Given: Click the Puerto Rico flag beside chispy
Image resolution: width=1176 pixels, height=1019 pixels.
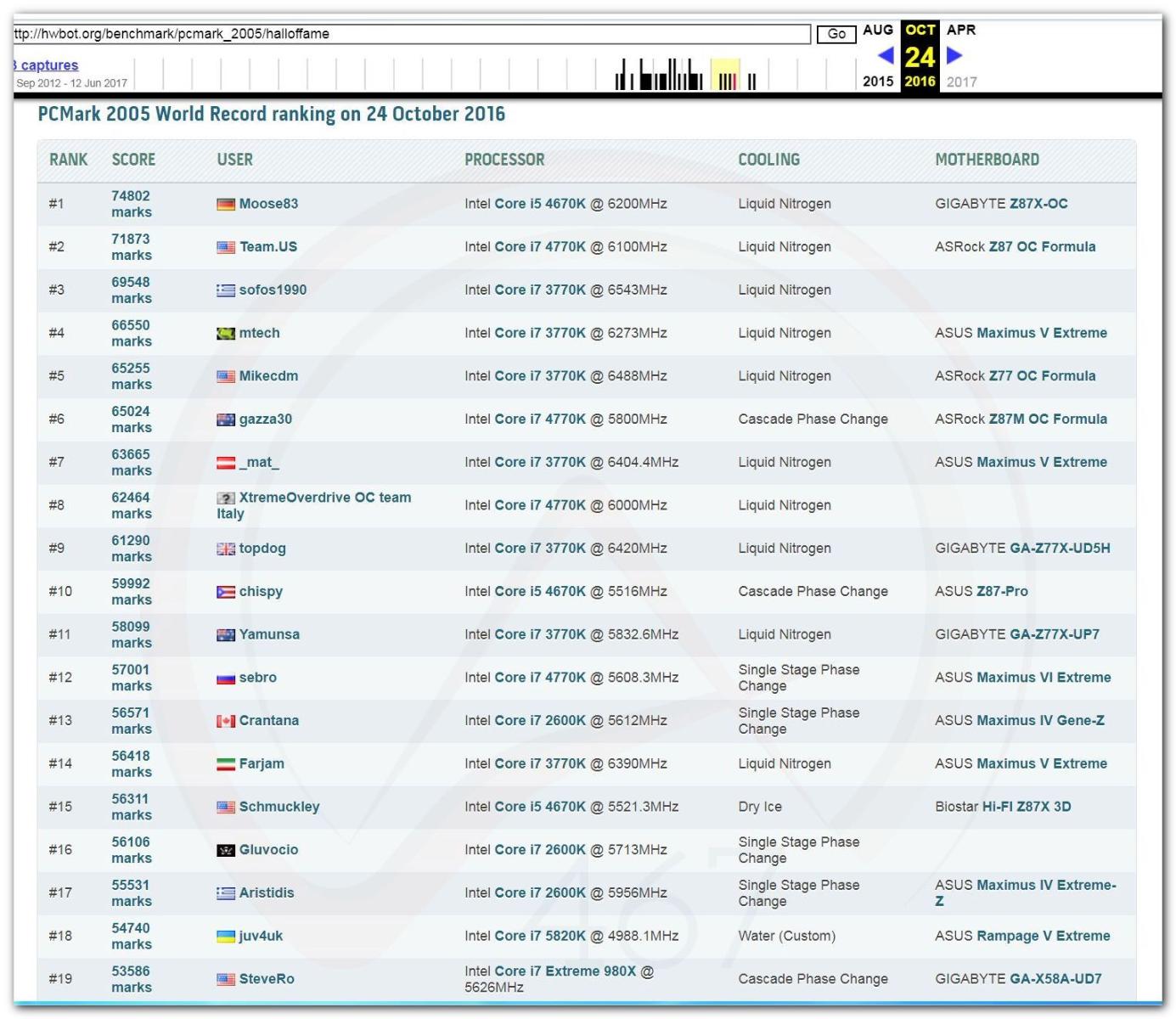Looking at the screenshot, I should [225, 592].
